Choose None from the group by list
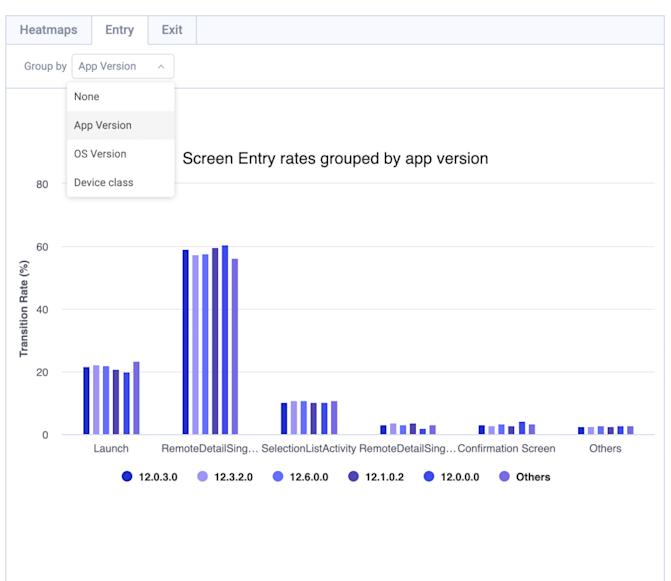671x581 pixels. click(x=121, y=97)
